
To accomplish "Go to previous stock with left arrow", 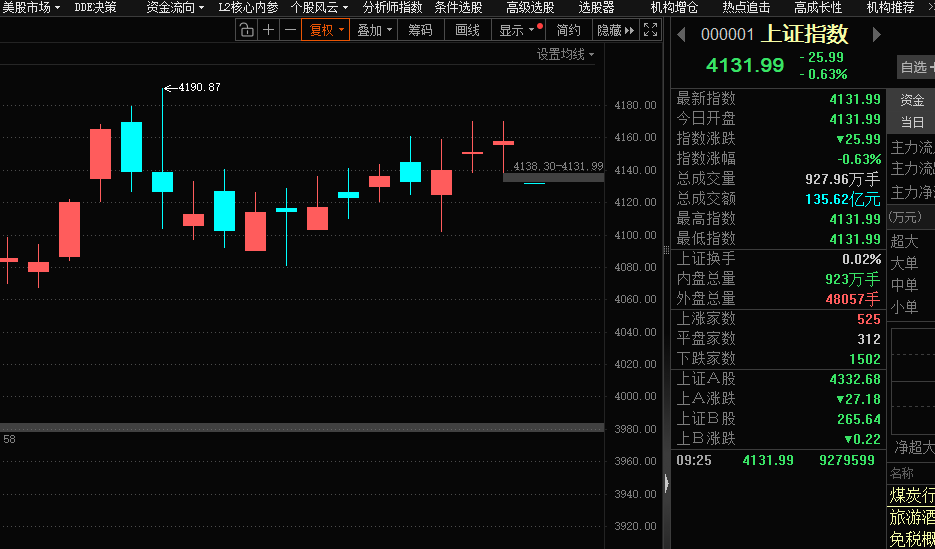I will tap(681, 35).
